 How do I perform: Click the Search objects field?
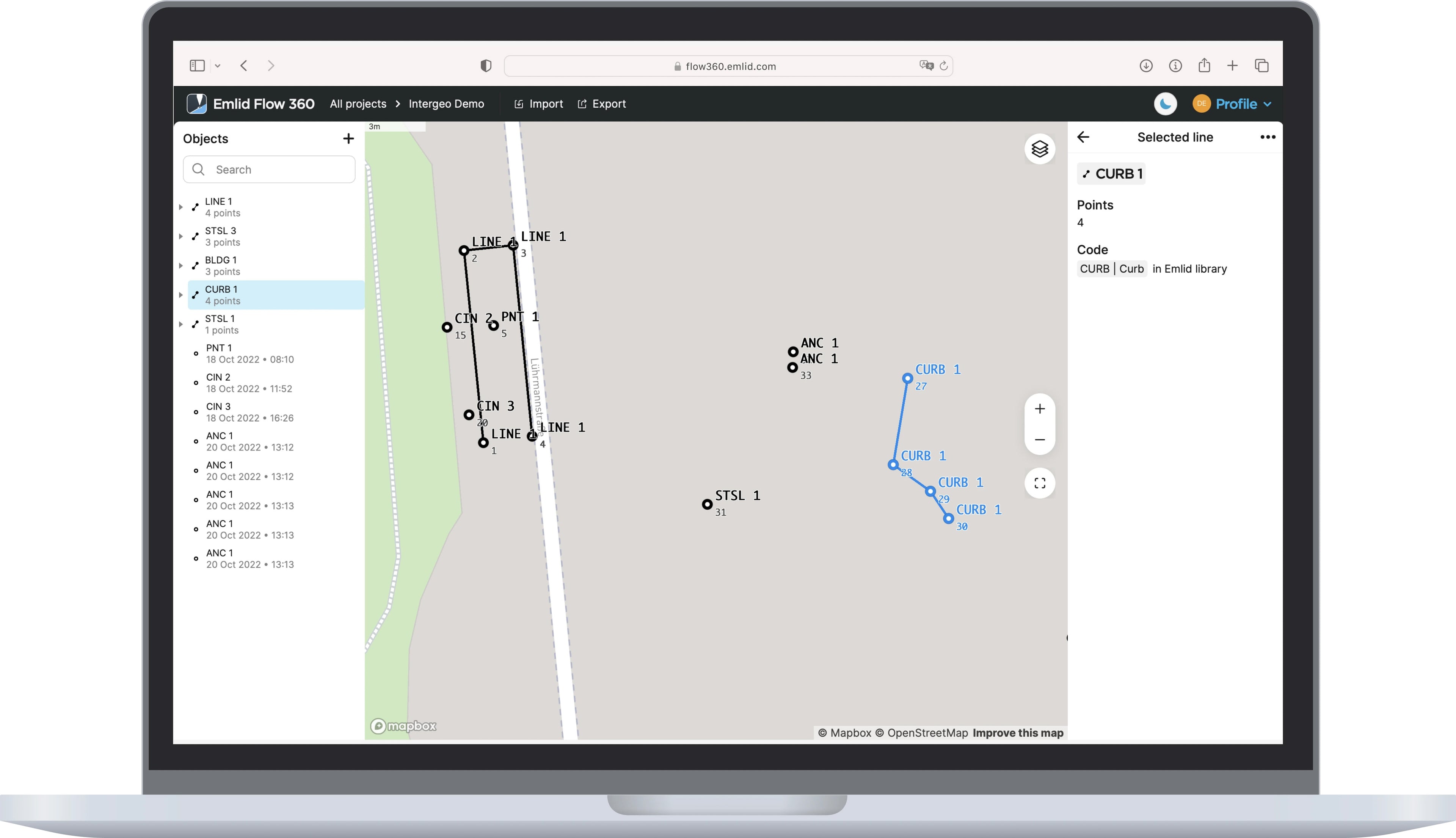pos(269,169)
